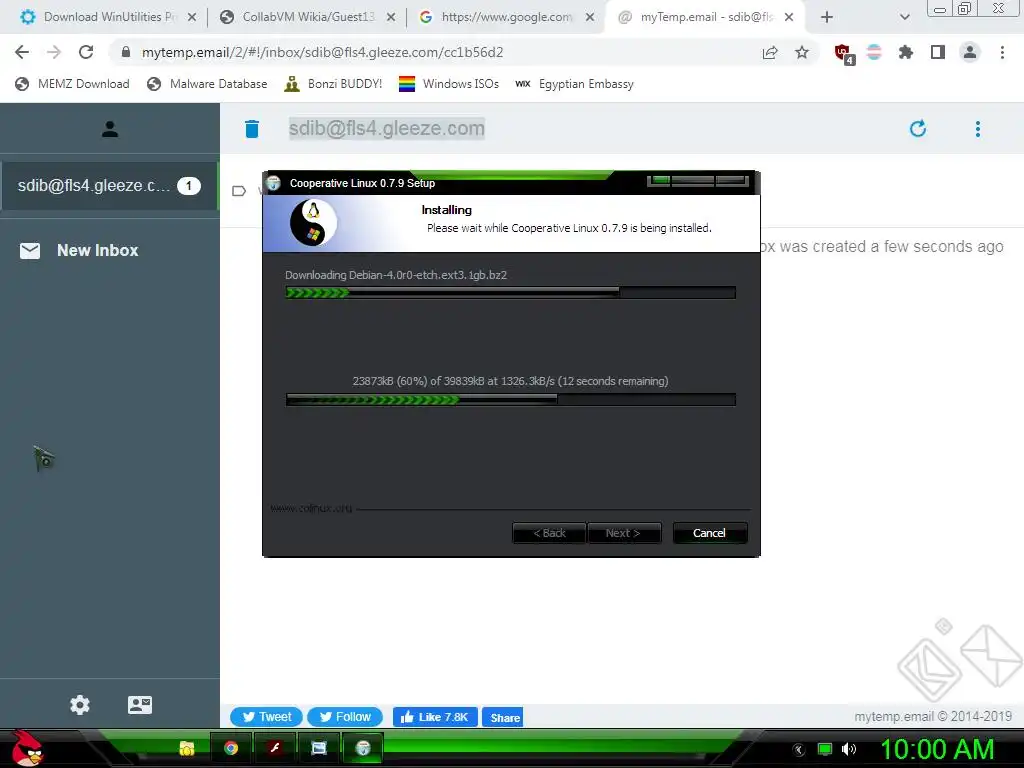Open MEMZ Download bookmark

coord(72,84)
